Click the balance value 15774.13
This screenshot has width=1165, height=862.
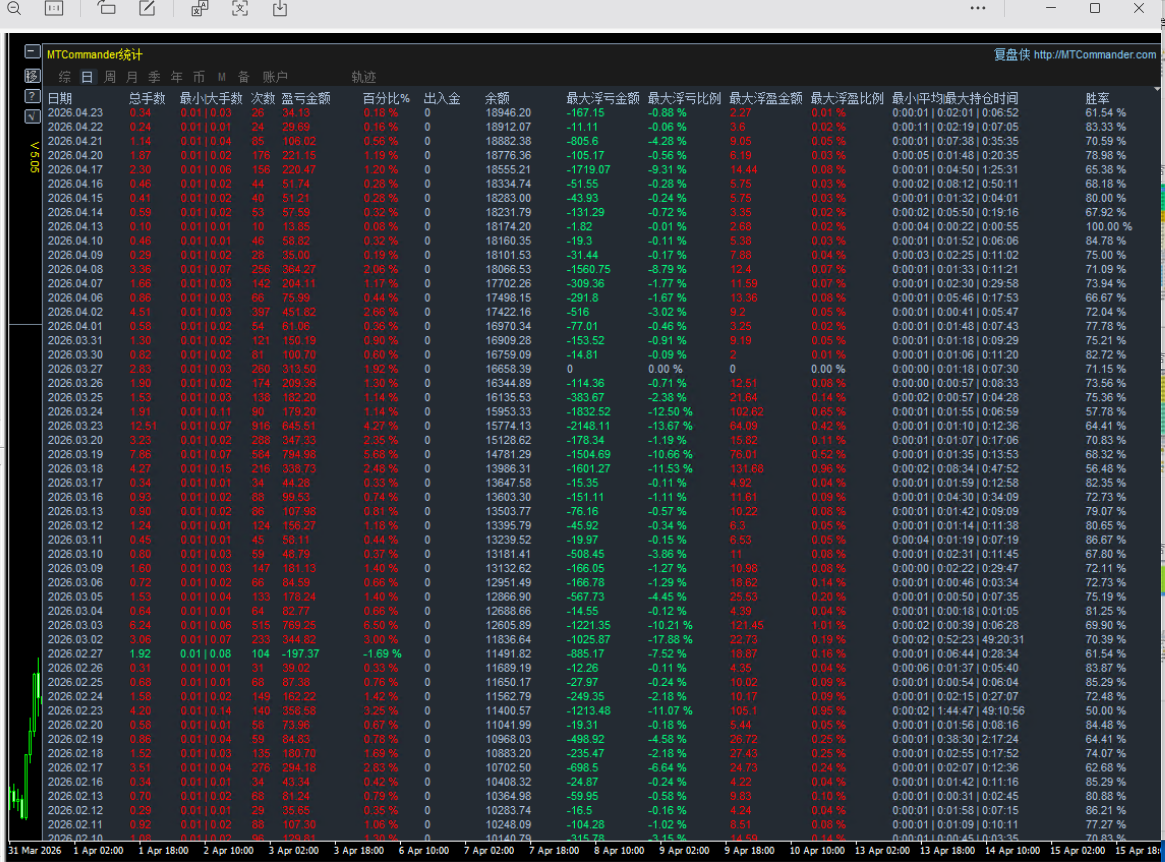pos(508,426)
